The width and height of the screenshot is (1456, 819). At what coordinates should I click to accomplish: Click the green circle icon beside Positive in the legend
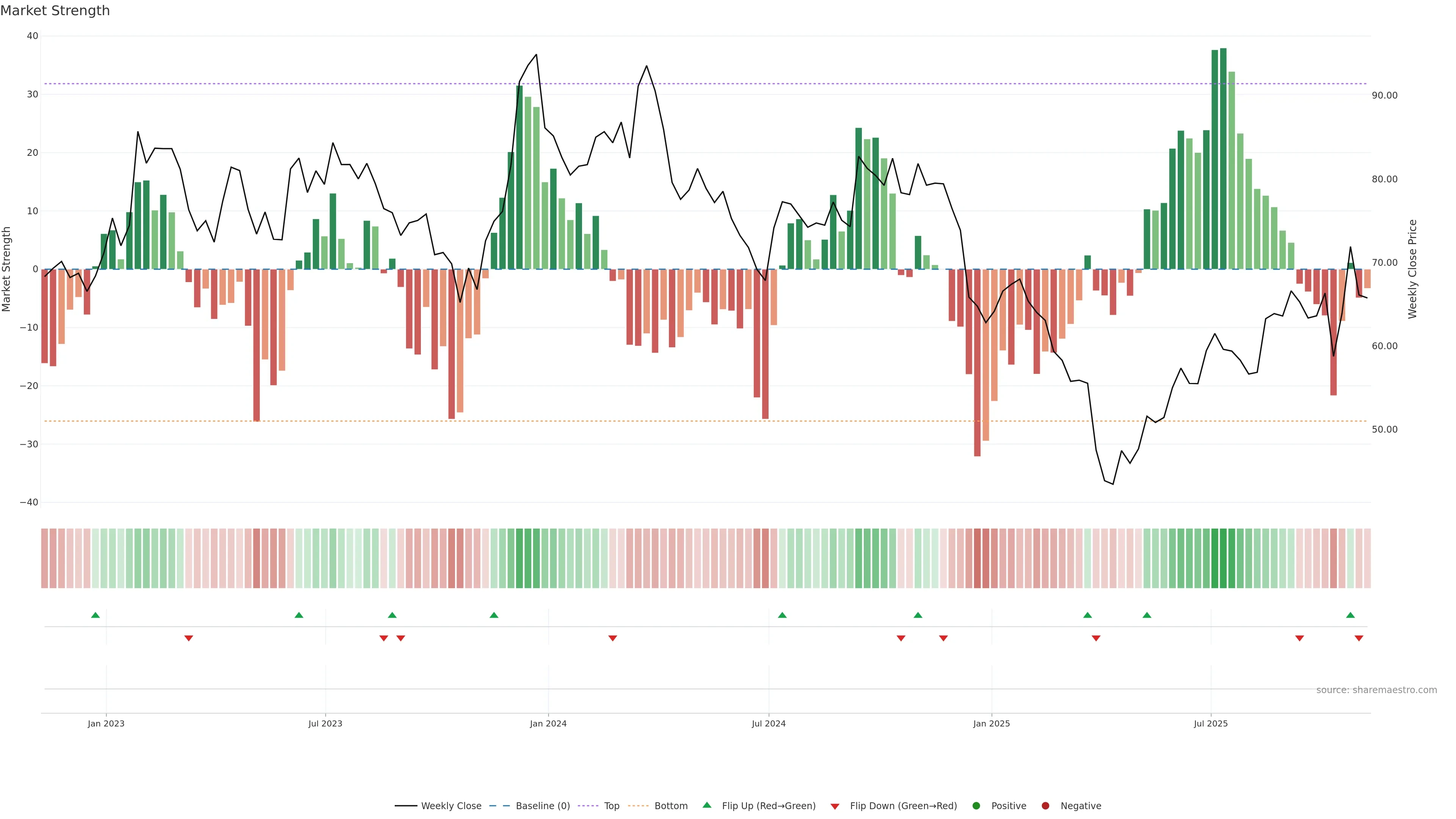pos(976,806)
